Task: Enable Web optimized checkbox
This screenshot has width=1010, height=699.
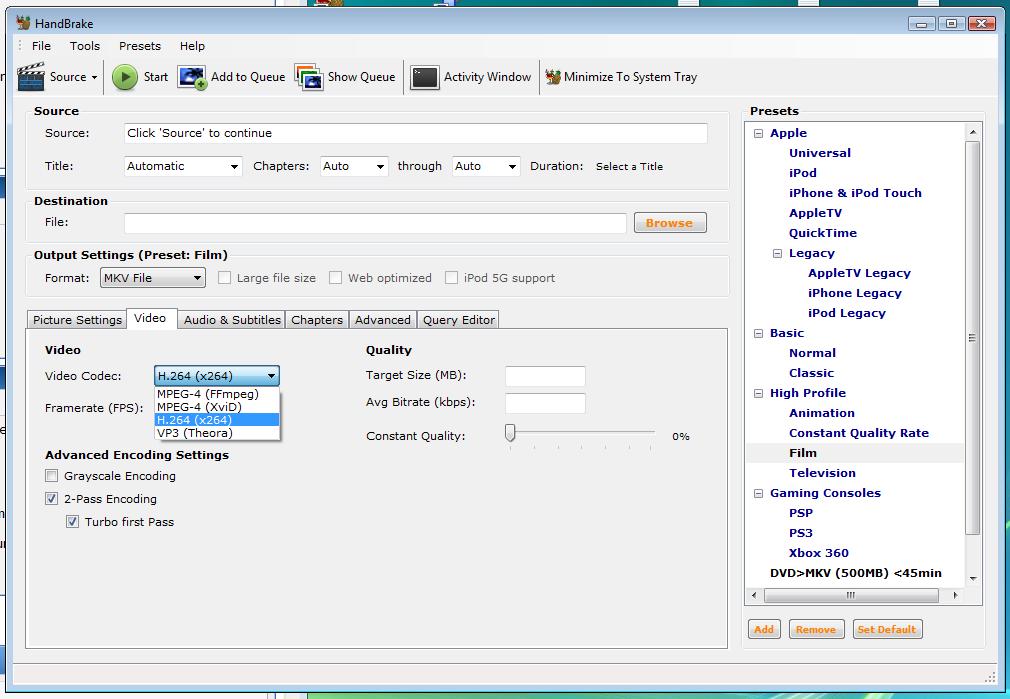Action: pyautogui.click(x=336, y=278)
